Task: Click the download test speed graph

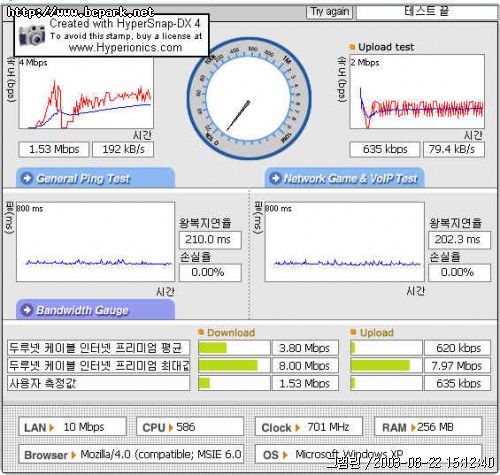Action: pos(86,92)
